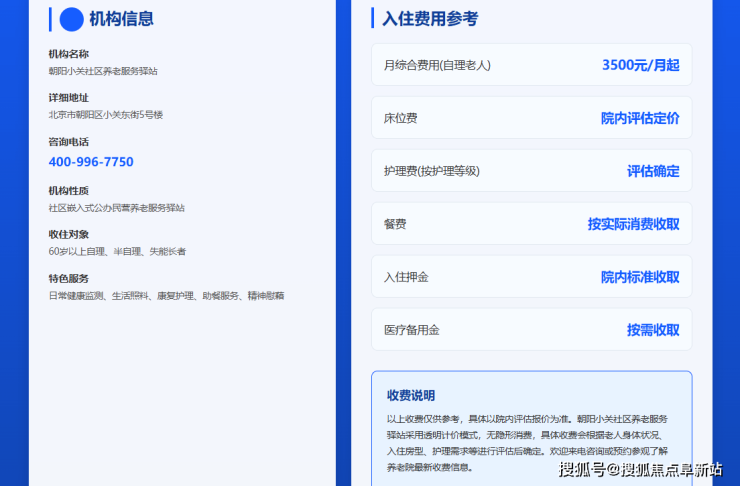This screenshot has height=486, width=740.
Task: Click the price 3500元/月起
Action: click(640, 65)
